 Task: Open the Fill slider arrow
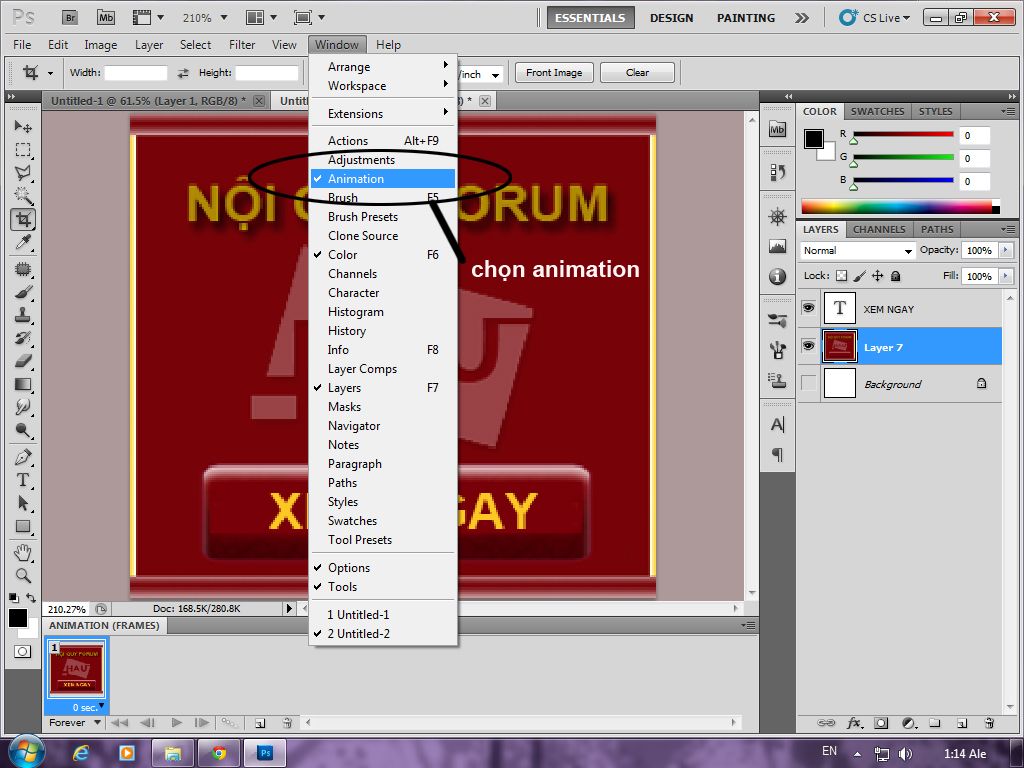[1006, 276]
